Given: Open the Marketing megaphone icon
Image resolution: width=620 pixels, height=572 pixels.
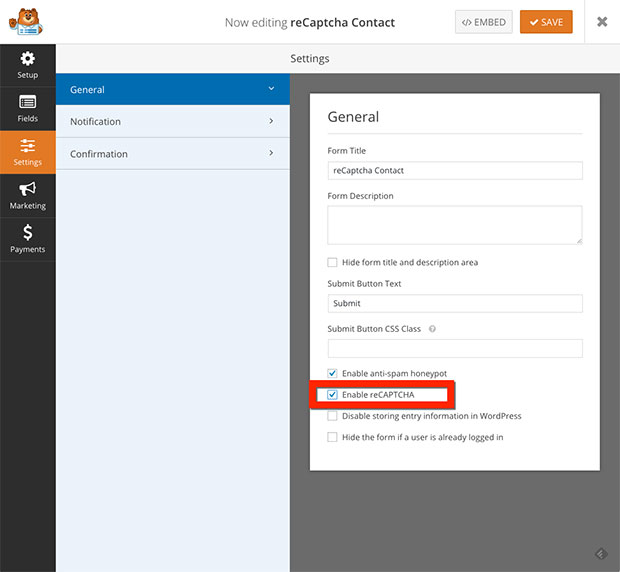Looking at the screenshot, I should [28, 189].
